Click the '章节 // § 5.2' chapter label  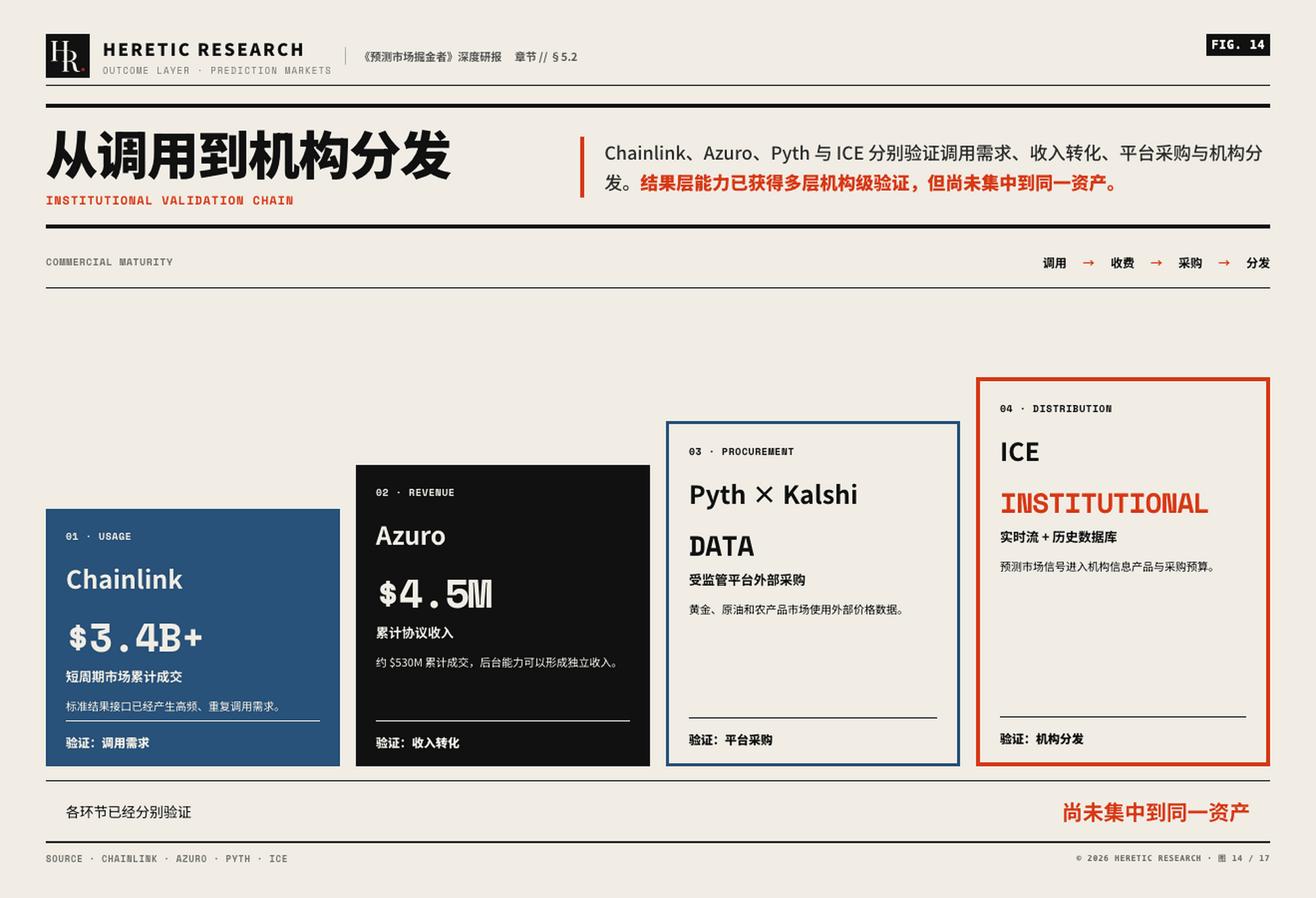coord(545,57)
